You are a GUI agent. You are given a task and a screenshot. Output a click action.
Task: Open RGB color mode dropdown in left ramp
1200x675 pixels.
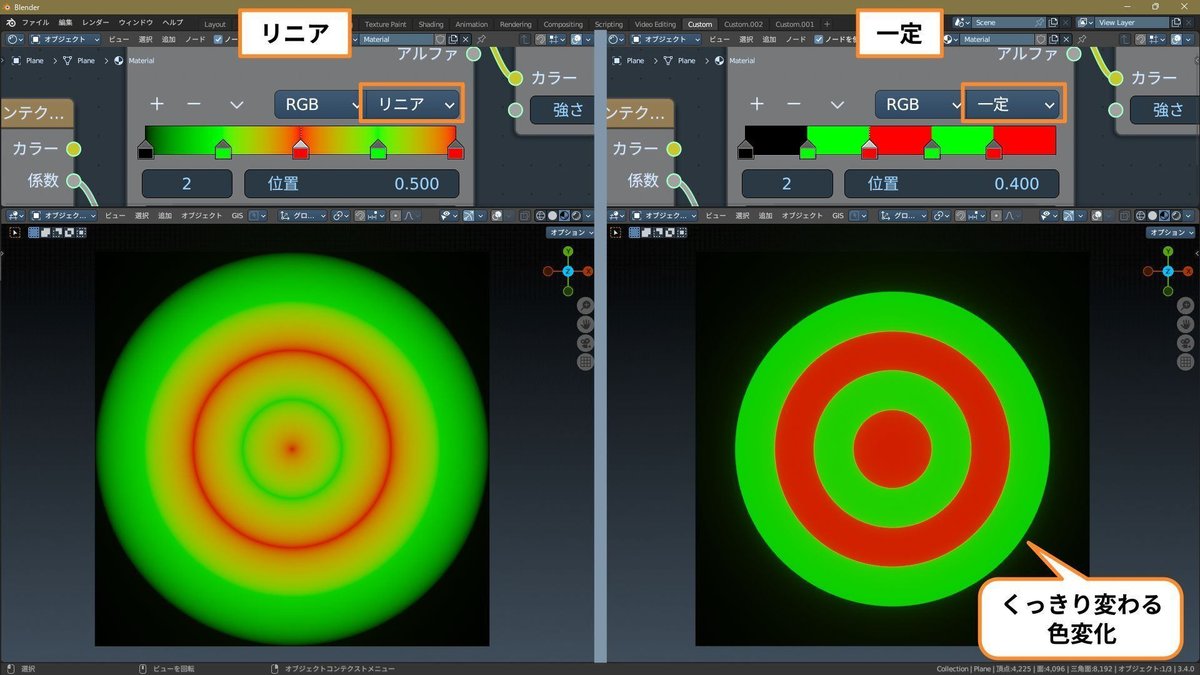coord(319,104)
